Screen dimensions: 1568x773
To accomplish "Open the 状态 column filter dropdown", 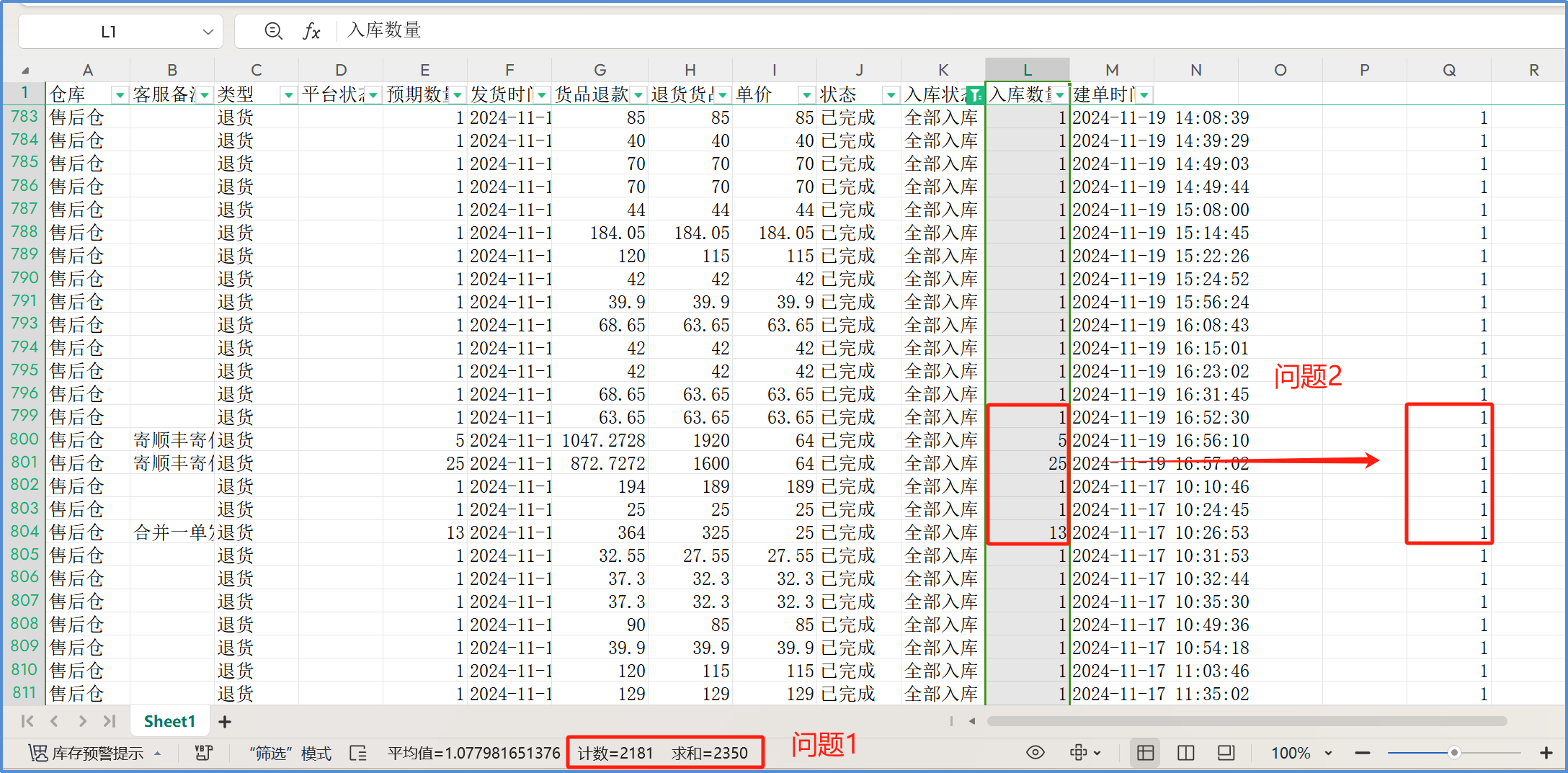I will (891, 95).
